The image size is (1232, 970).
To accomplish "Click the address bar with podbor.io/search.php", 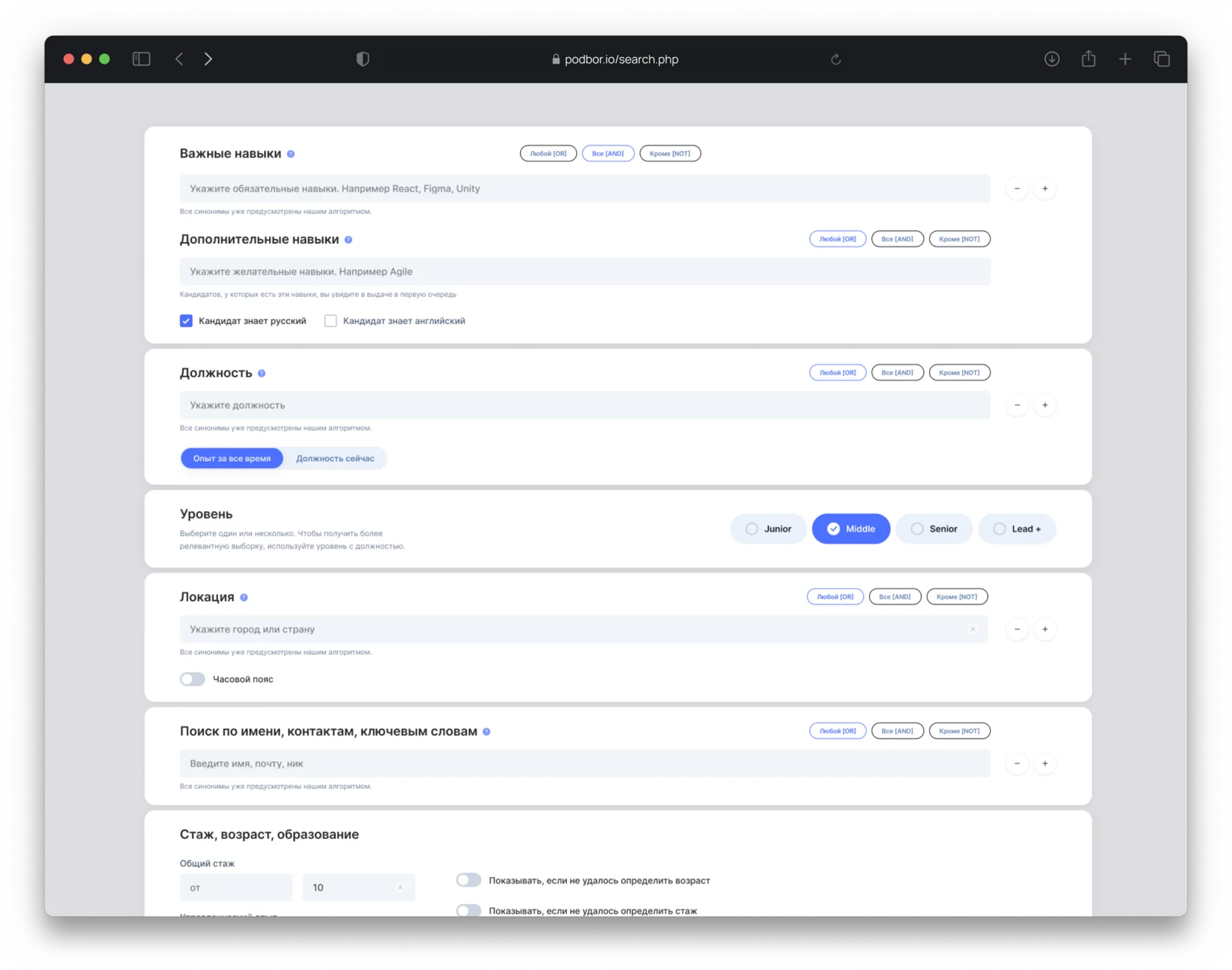I will tap(615, 59).
